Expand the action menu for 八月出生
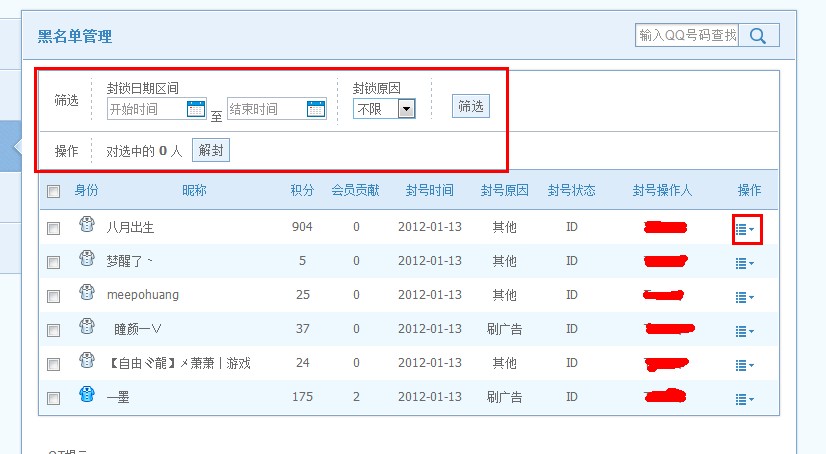 click(x=745, y=229)
